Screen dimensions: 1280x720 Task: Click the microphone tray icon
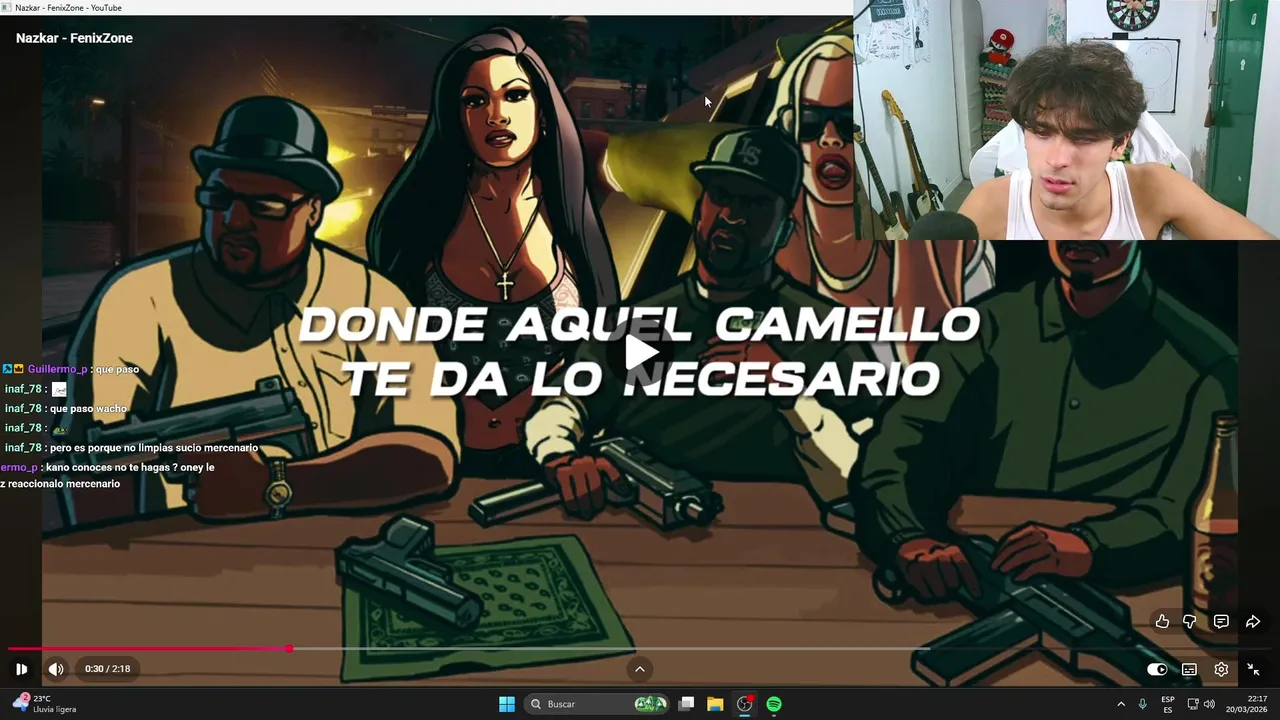tap(1142, 704)
